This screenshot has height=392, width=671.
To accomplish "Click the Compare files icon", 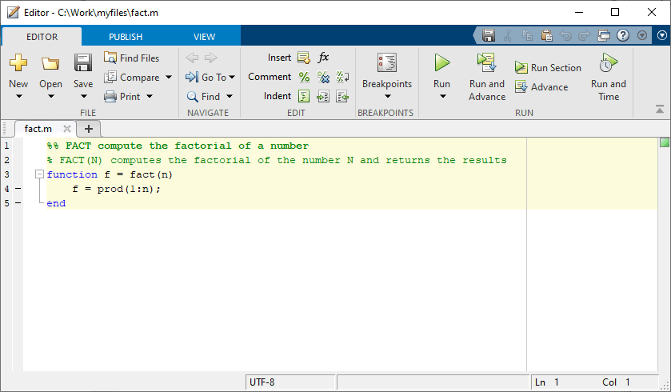I will (110, 77).
